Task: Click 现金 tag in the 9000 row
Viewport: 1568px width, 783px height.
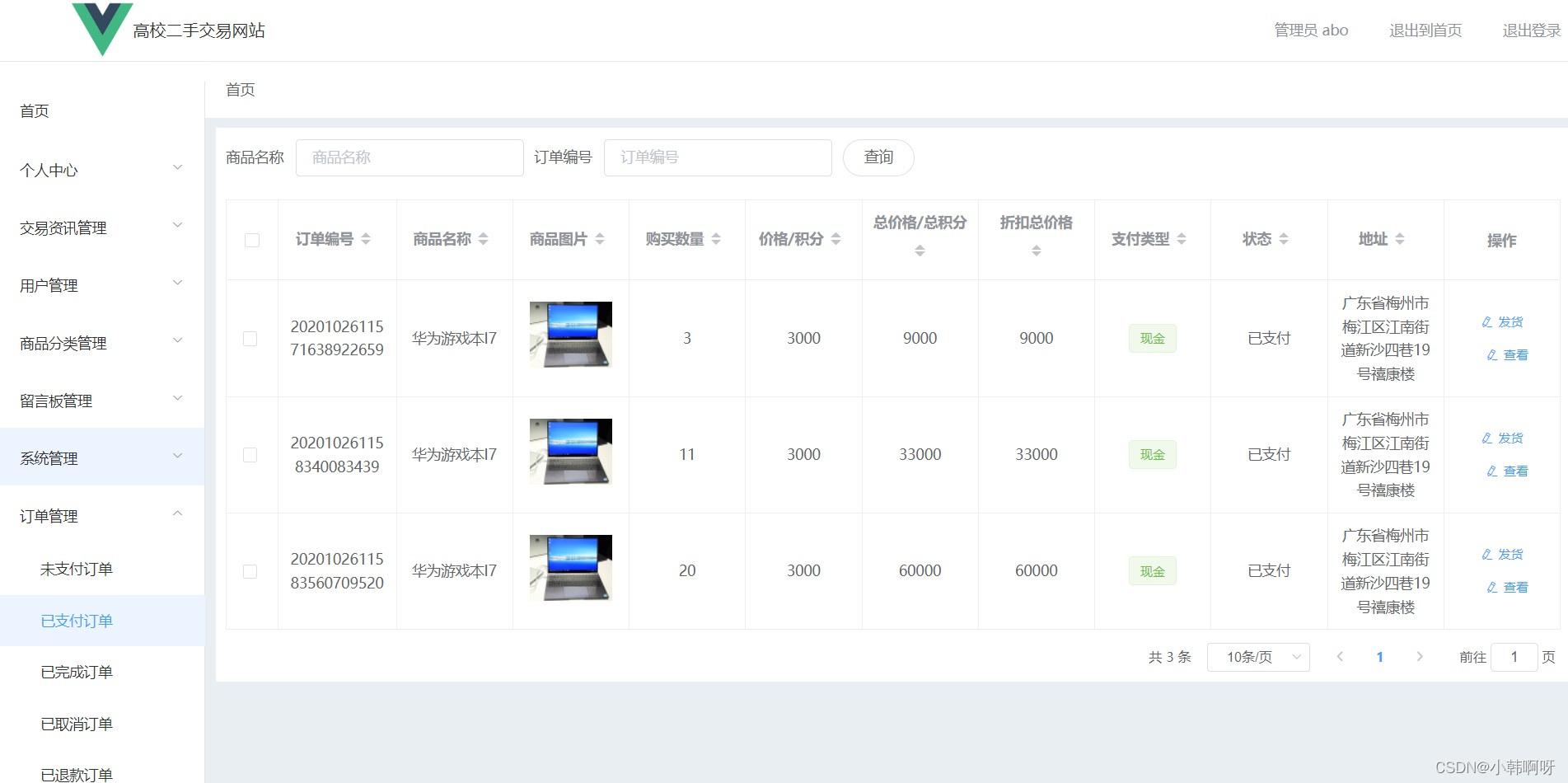Action: coord(1152,339)
